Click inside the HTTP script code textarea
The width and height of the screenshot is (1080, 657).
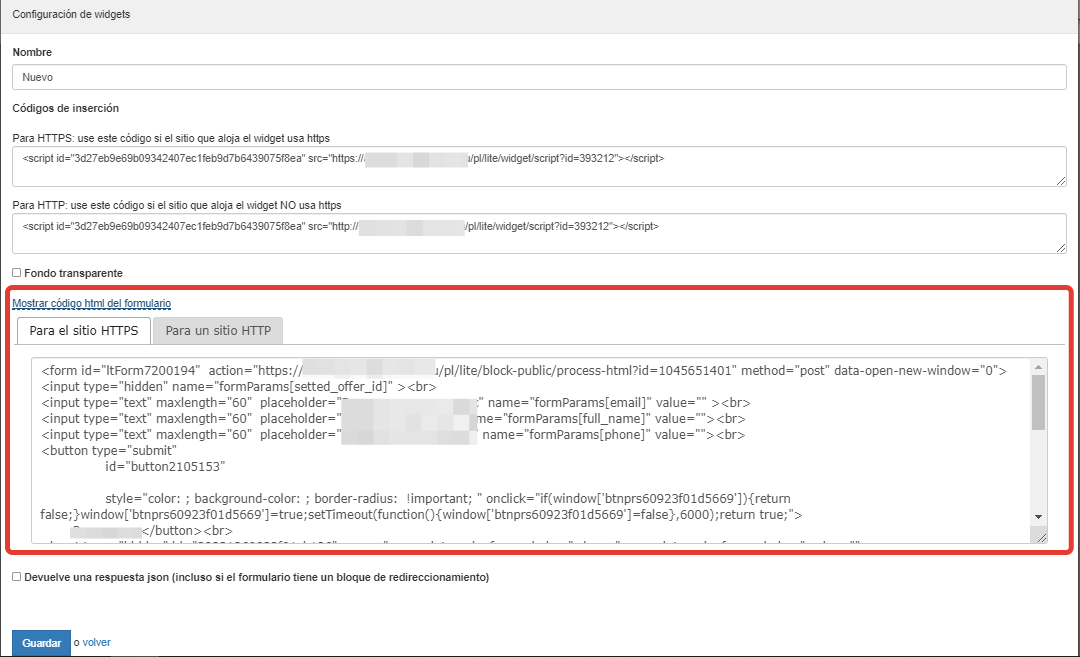[x=539, y=233]
